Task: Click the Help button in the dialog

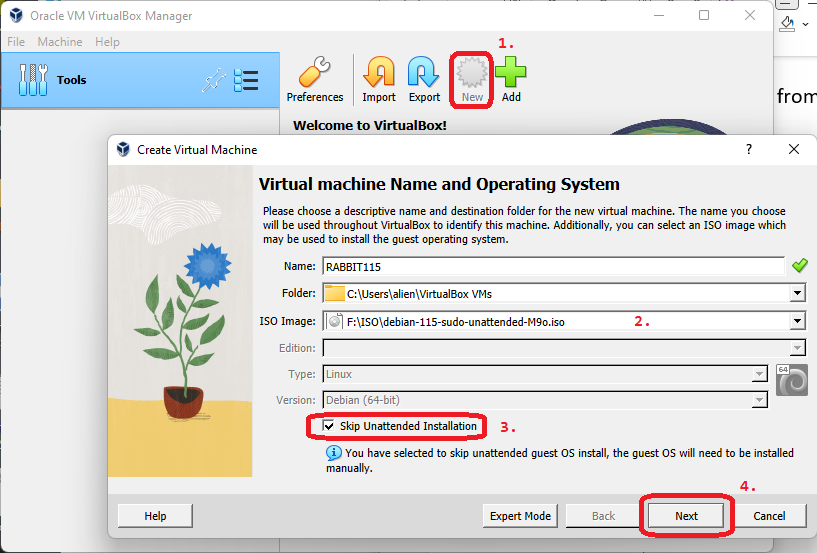Action: point(155,516)
